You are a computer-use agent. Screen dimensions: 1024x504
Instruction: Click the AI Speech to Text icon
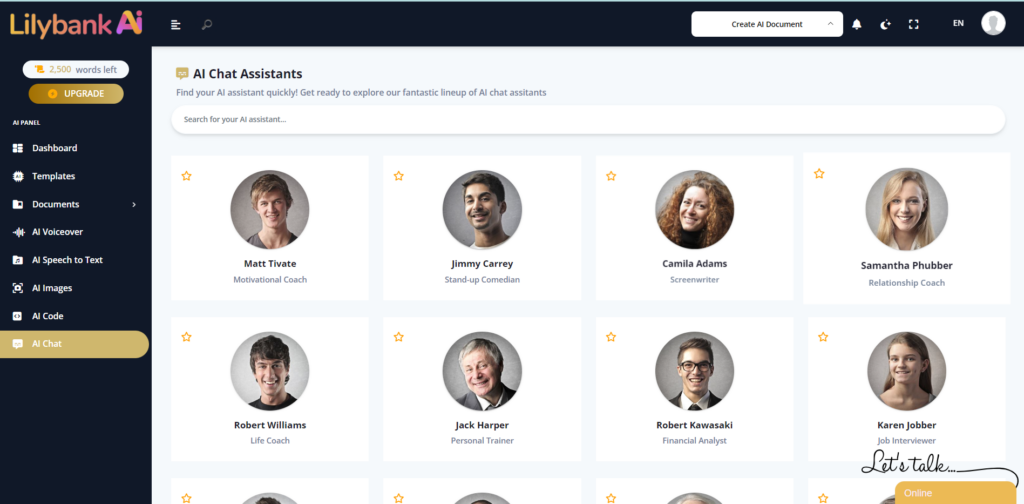[x=18, y=260]
